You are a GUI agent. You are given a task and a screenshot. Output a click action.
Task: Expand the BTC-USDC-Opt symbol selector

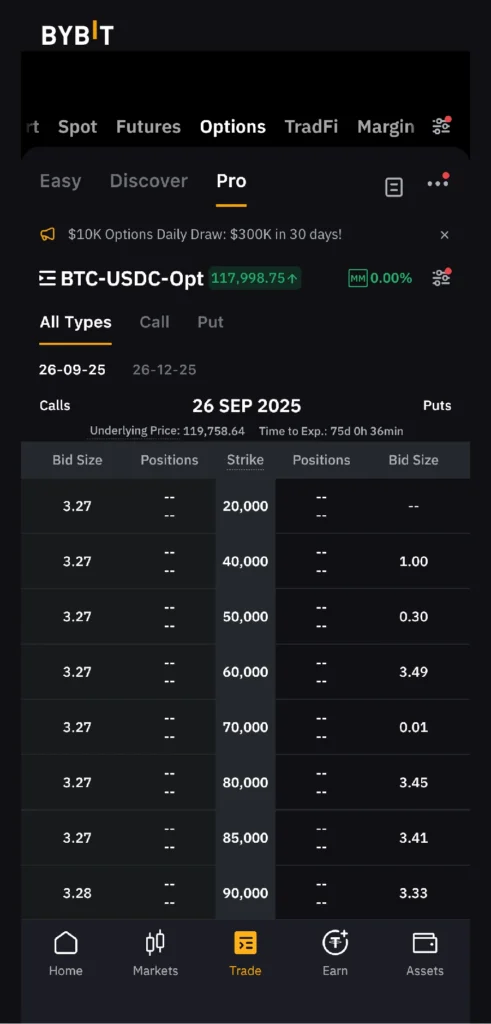point(121,279)
